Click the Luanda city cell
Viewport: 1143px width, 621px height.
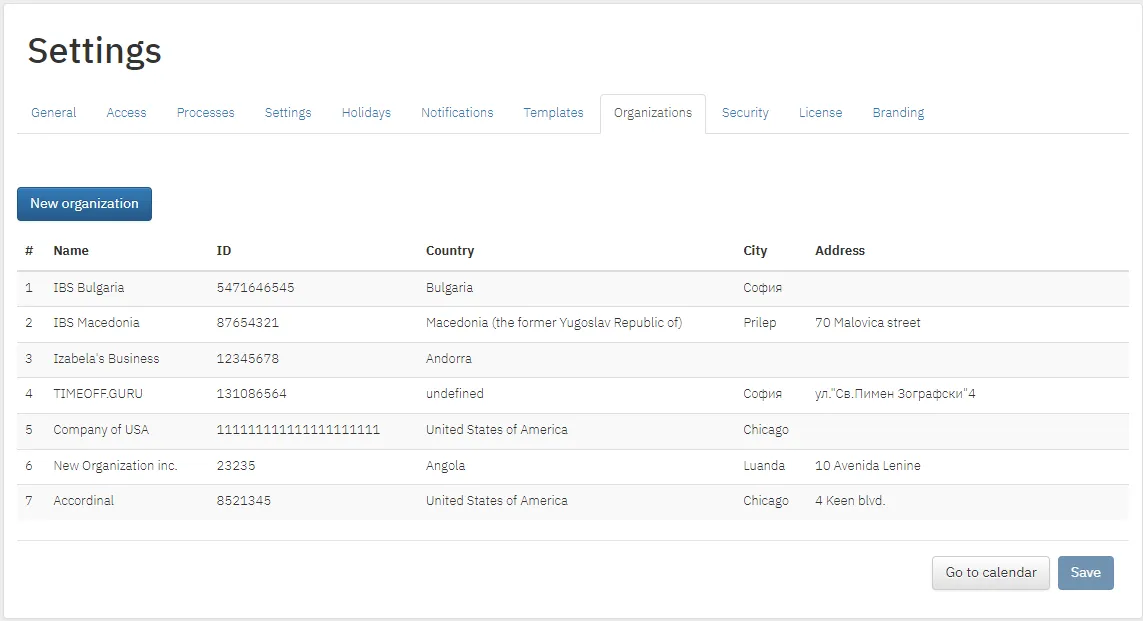pyautogui.click(x=764, y=466)
